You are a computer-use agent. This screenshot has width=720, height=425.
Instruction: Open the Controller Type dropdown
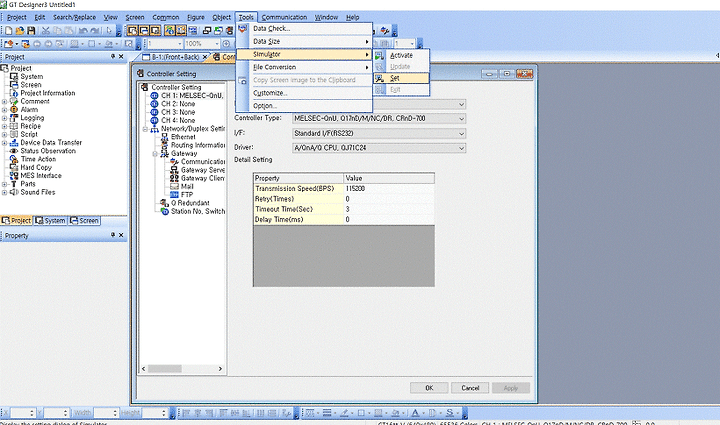[x=461, y=118]
